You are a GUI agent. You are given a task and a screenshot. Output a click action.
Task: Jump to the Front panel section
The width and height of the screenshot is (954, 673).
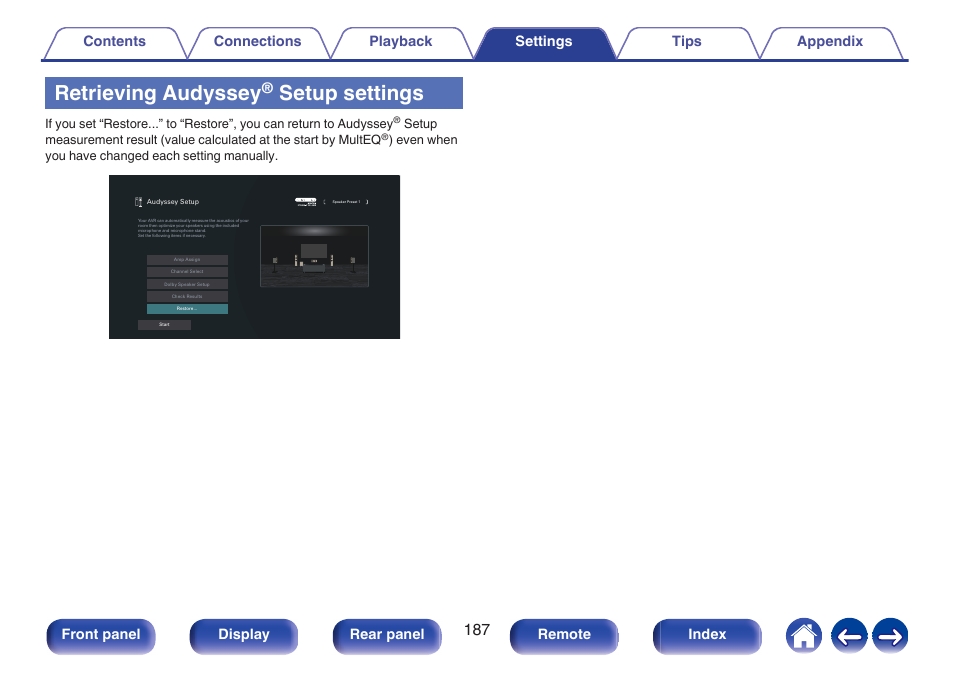click(x=101, y=636)
